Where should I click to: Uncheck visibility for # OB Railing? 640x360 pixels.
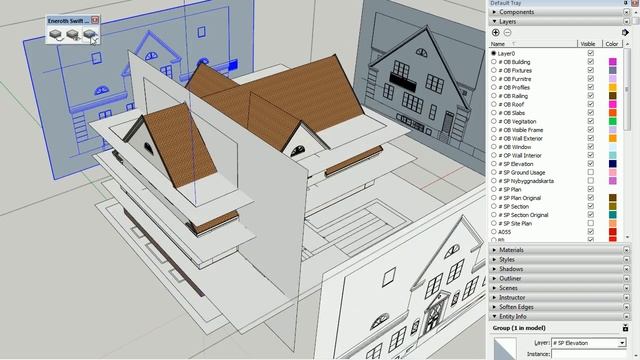point(591,96)
